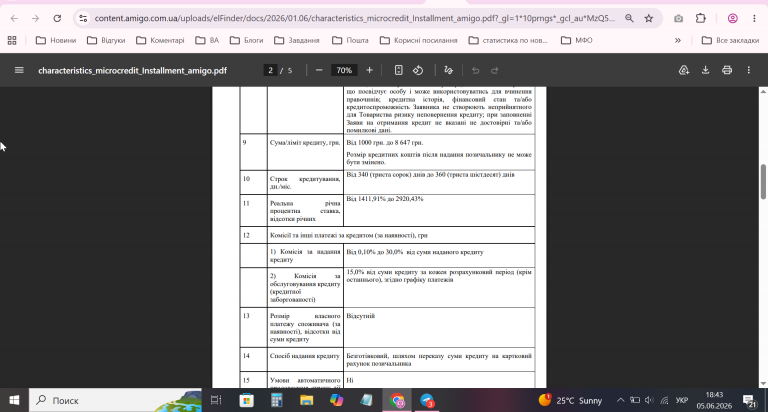This screenshot has height=412, width=768.
Task: Open File Explorer from the taskbar
Action: [307, 400]
